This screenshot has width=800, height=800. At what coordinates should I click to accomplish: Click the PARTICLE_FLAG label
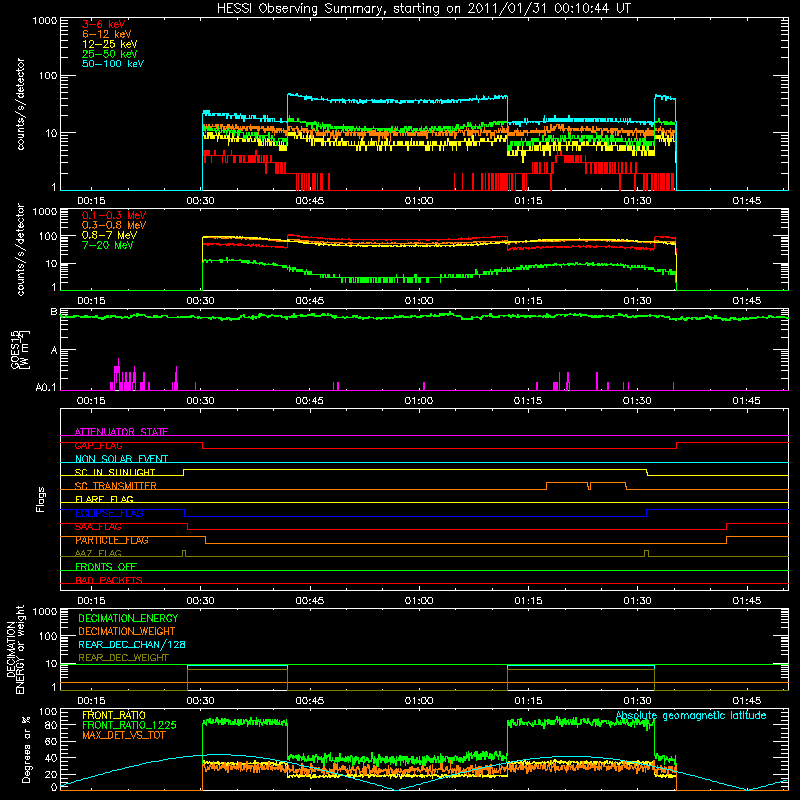tap(112, 540)
